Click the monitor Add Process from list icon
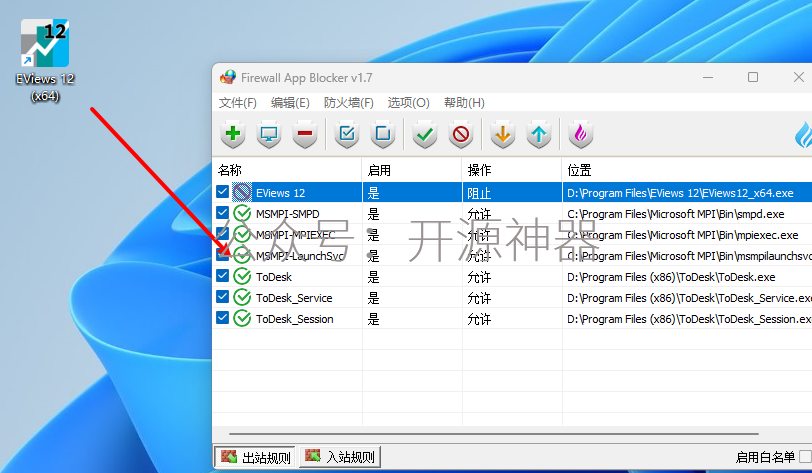Screen dimensions: 812x473 (x=269, y=134)
